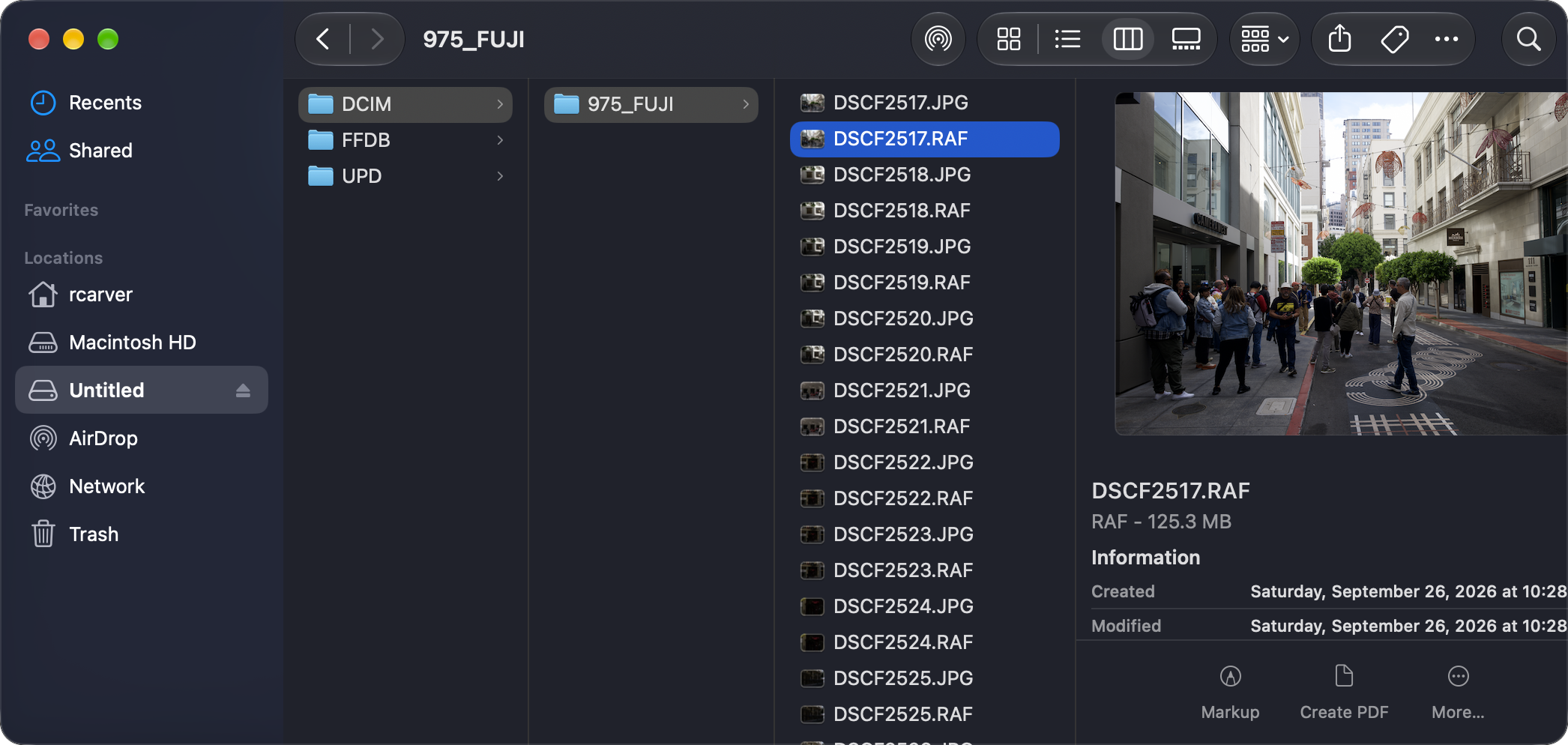Open AirDrop from the toolbar icon
1568x745 pixels.
938,39
